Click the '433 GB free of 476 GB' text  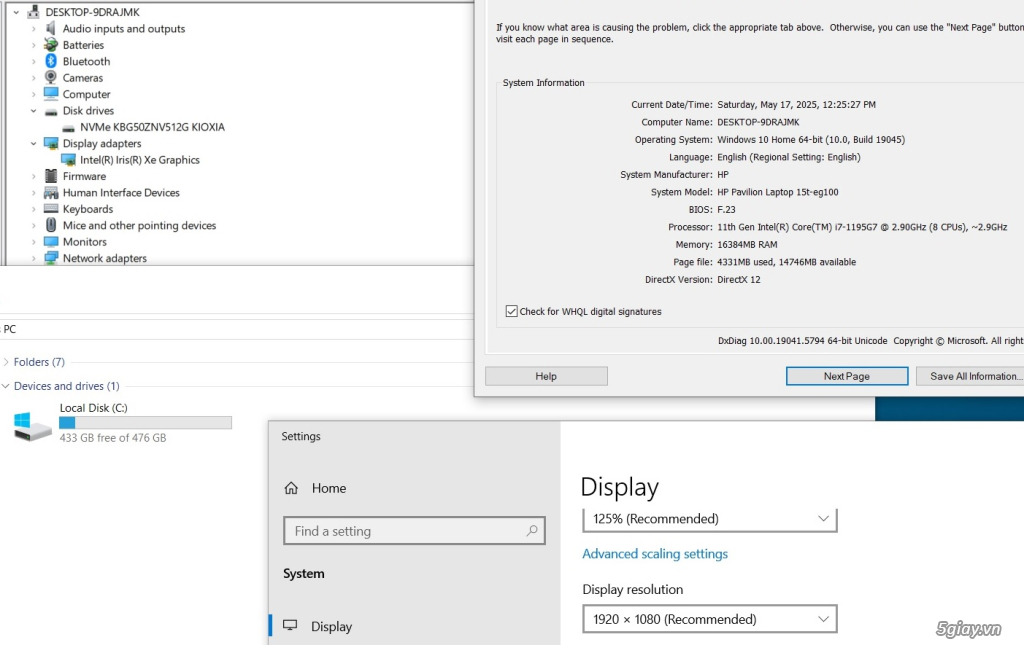pos(113,438)
